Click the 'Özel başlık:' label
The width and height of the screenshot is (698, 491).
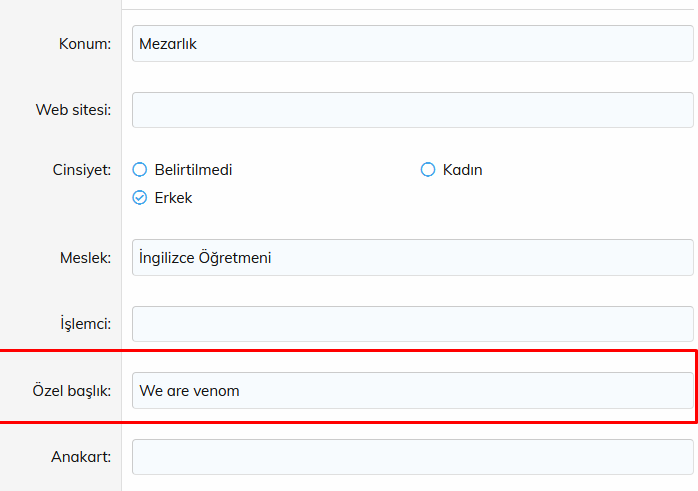[x=71, y=390]
